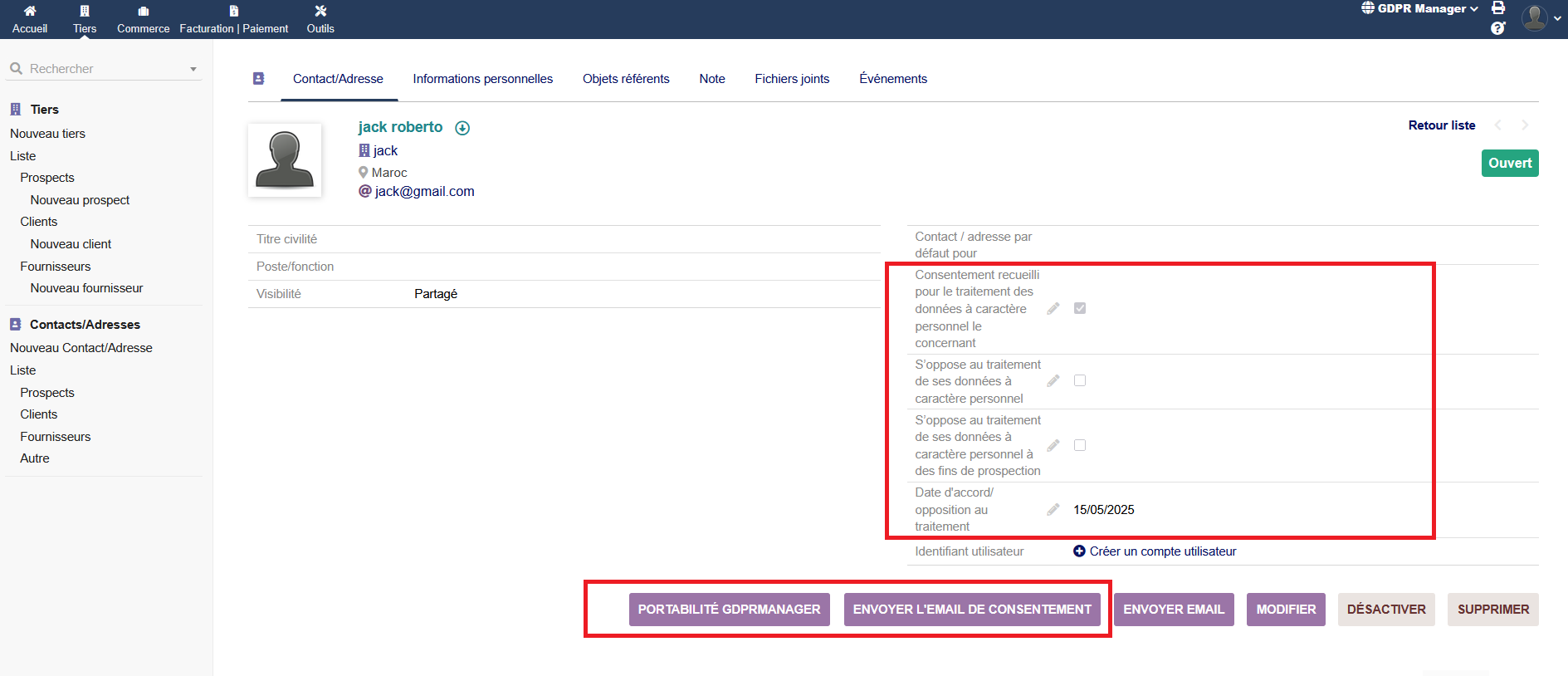This screenshot has width=1568, height=676.
Task: Edit consent collected field with pencil icon
Action: click(1053, 309)
